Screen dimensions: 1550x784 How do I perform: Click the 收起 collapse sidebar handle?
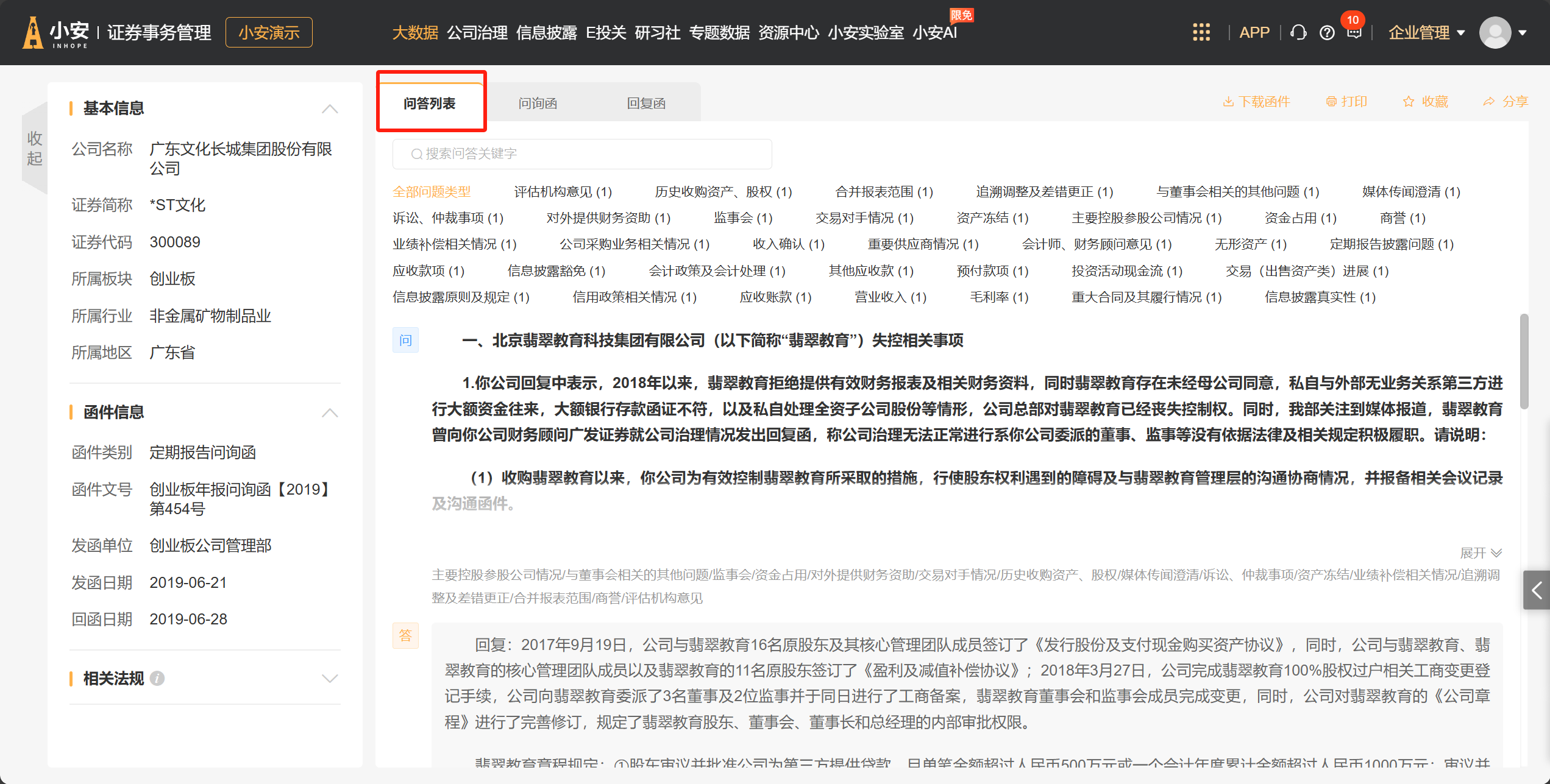point(35,148)
